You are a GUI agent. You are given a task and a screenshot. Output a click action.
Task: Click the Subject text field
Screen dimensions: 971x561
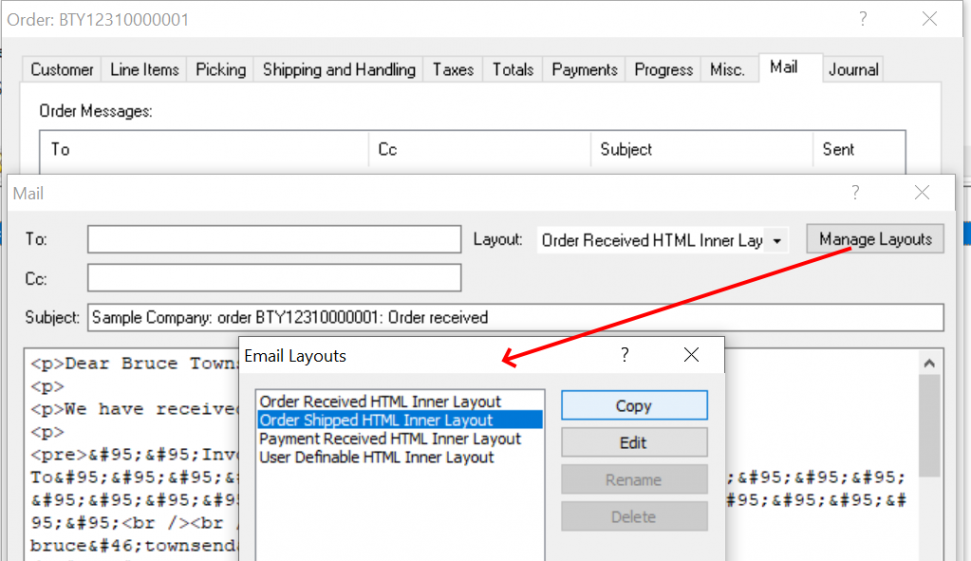point(514,317)
